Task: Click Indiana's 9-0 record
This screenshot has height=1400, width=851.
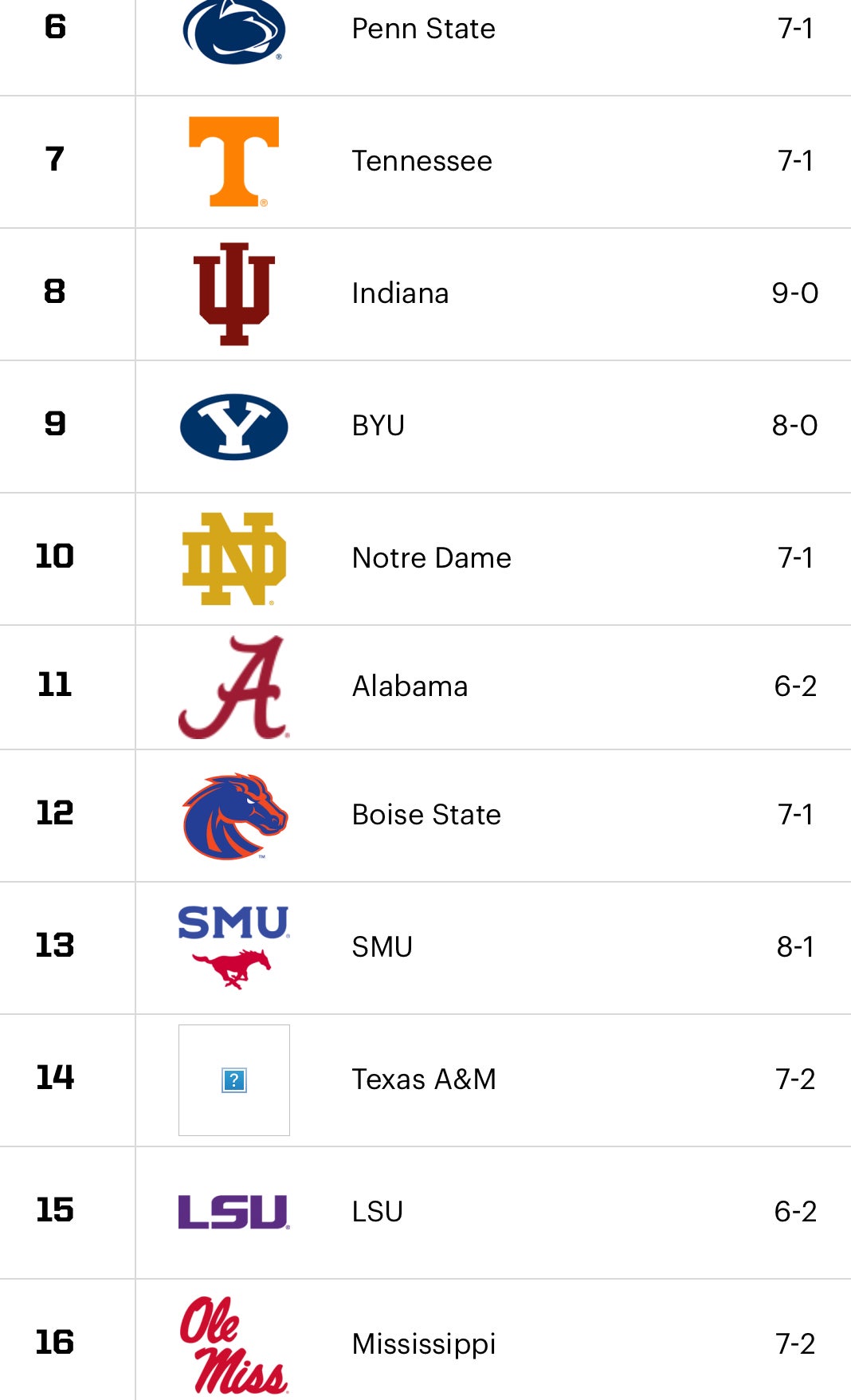Action: 794,293
